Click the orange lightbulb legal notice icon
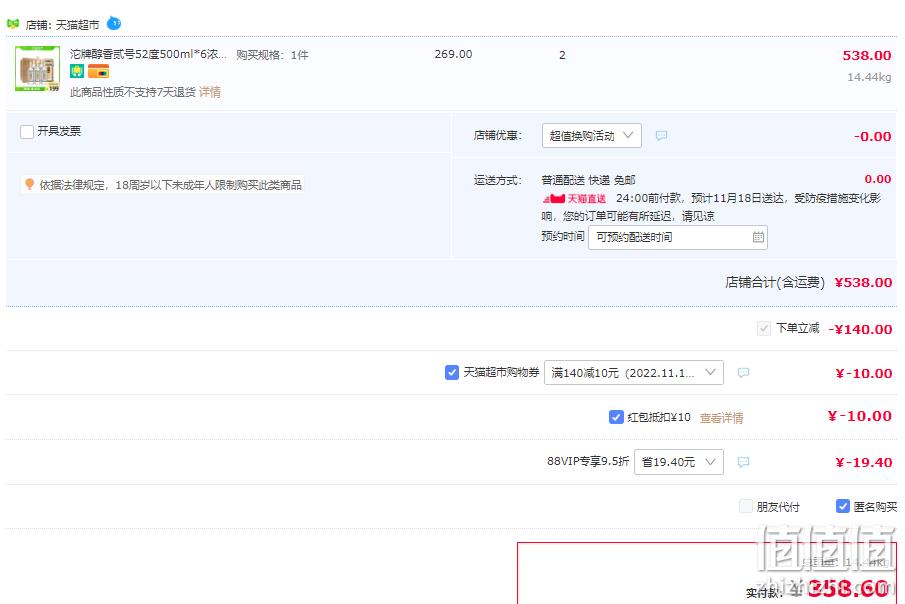905x604 pixels. 29,184
